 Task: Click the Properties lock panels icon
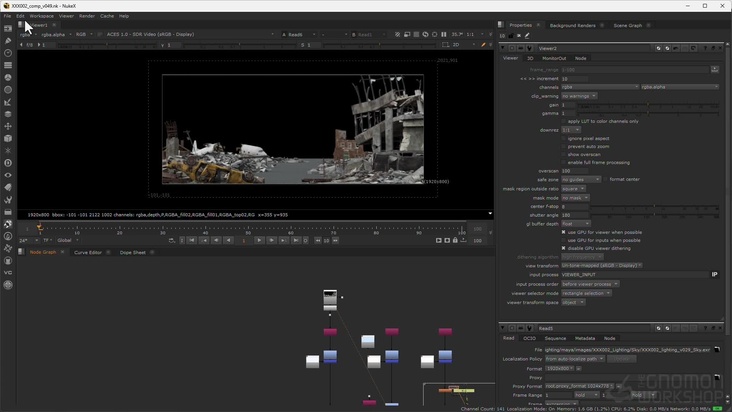click(511, 35)
